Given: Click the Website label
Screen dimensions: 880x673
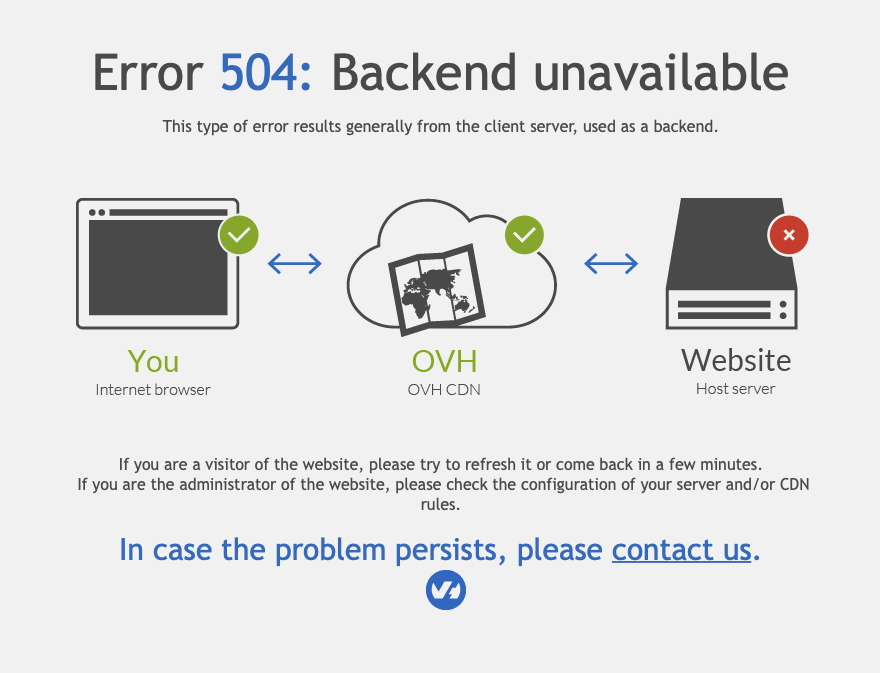Looking at the screenshot, I should coord(736,360).
